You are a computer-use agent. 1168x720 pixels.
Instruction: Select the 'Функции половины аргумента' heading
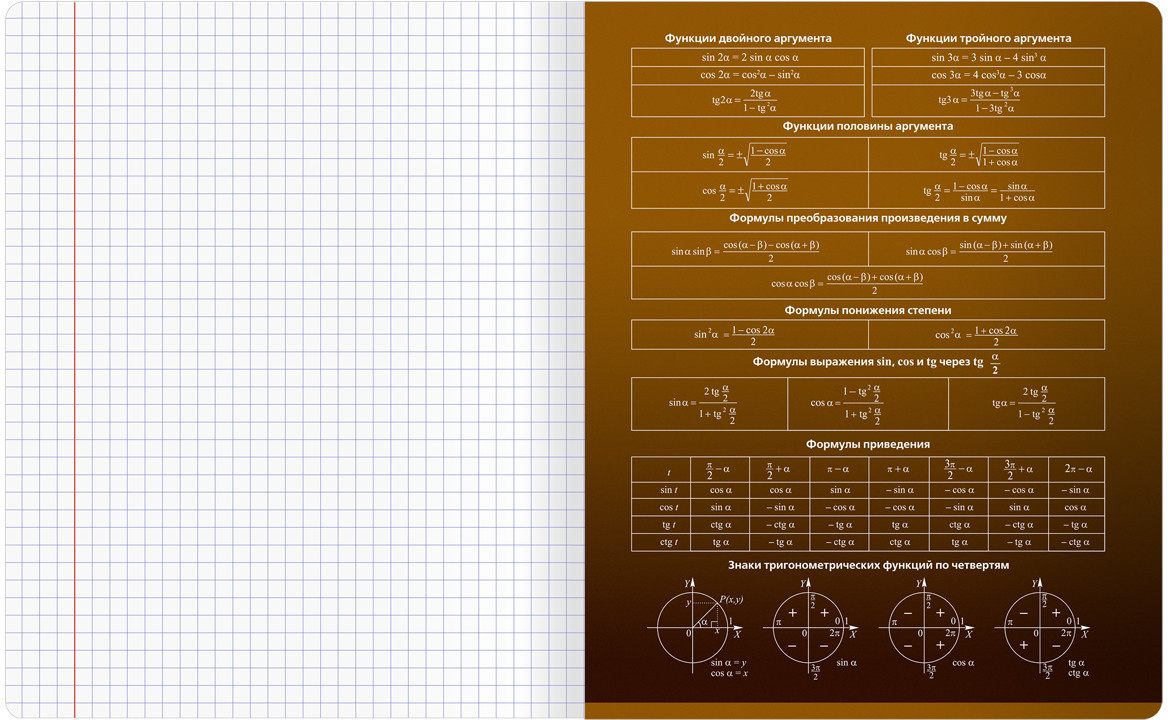point(867,127)
